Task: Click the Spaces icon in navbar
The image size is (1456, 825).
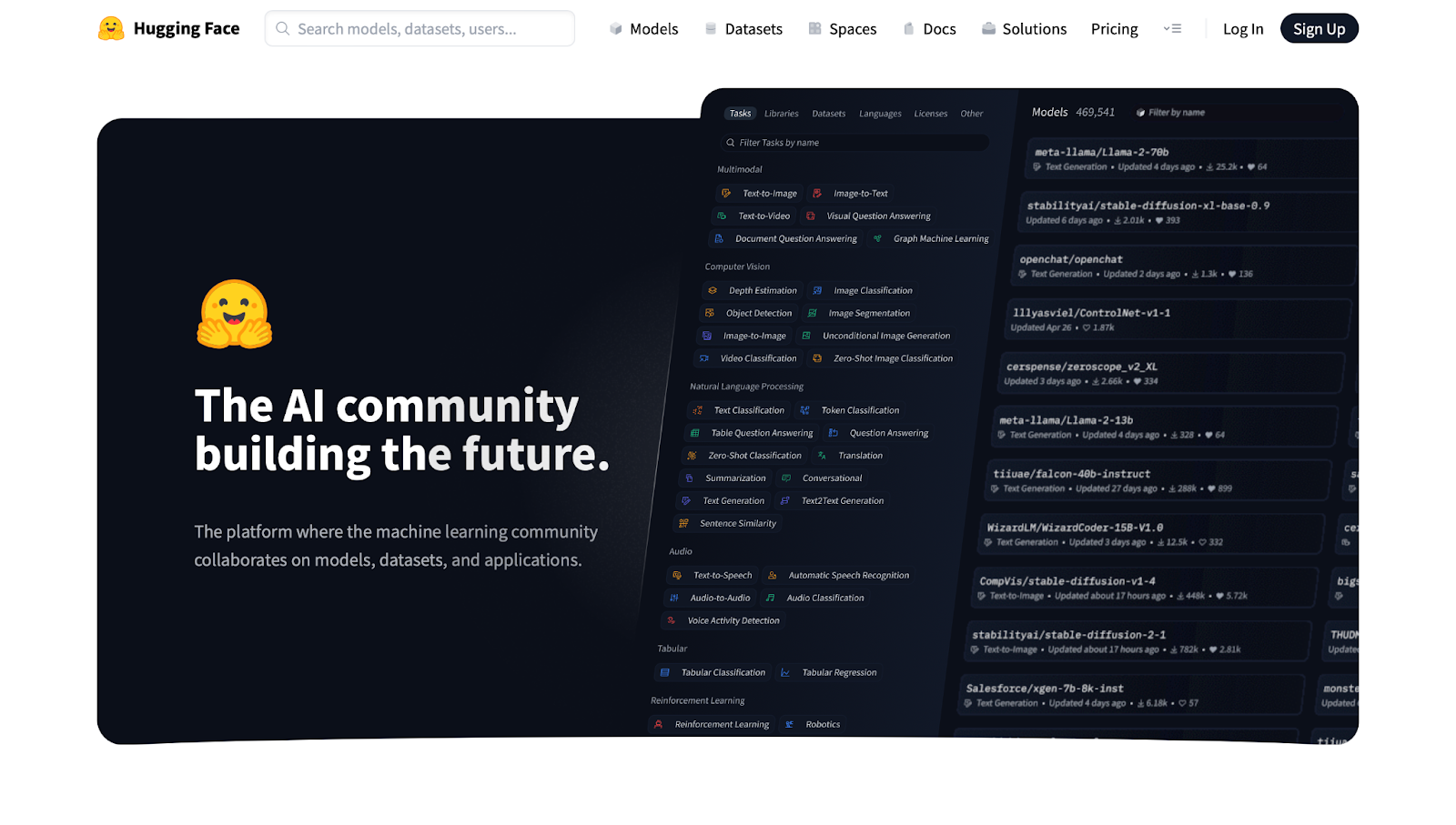Action: coord(815,29)
